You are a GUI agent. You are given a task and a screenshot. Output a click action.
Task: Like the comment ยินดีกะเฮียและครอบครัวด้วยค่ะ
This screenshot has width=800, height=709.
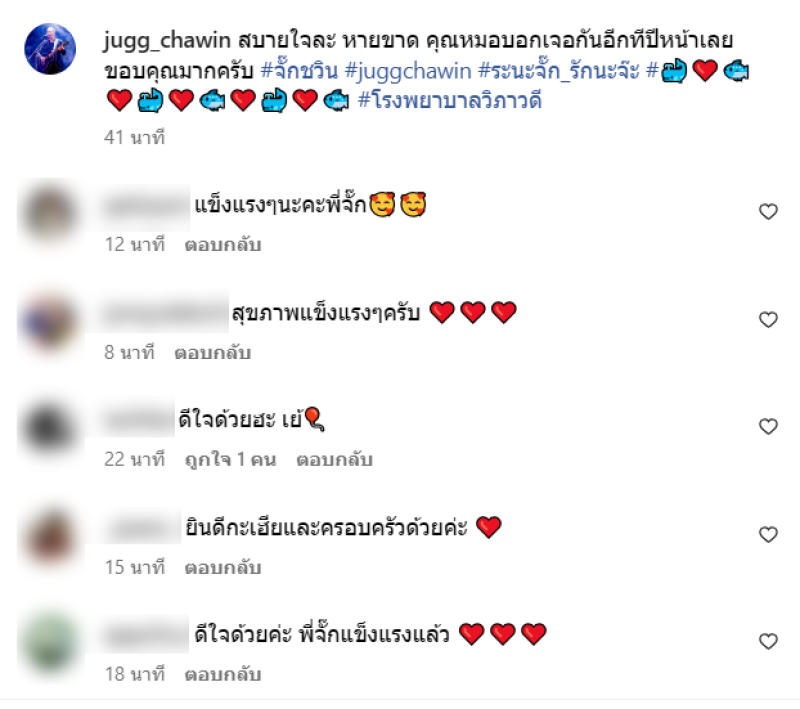[768, 535]
